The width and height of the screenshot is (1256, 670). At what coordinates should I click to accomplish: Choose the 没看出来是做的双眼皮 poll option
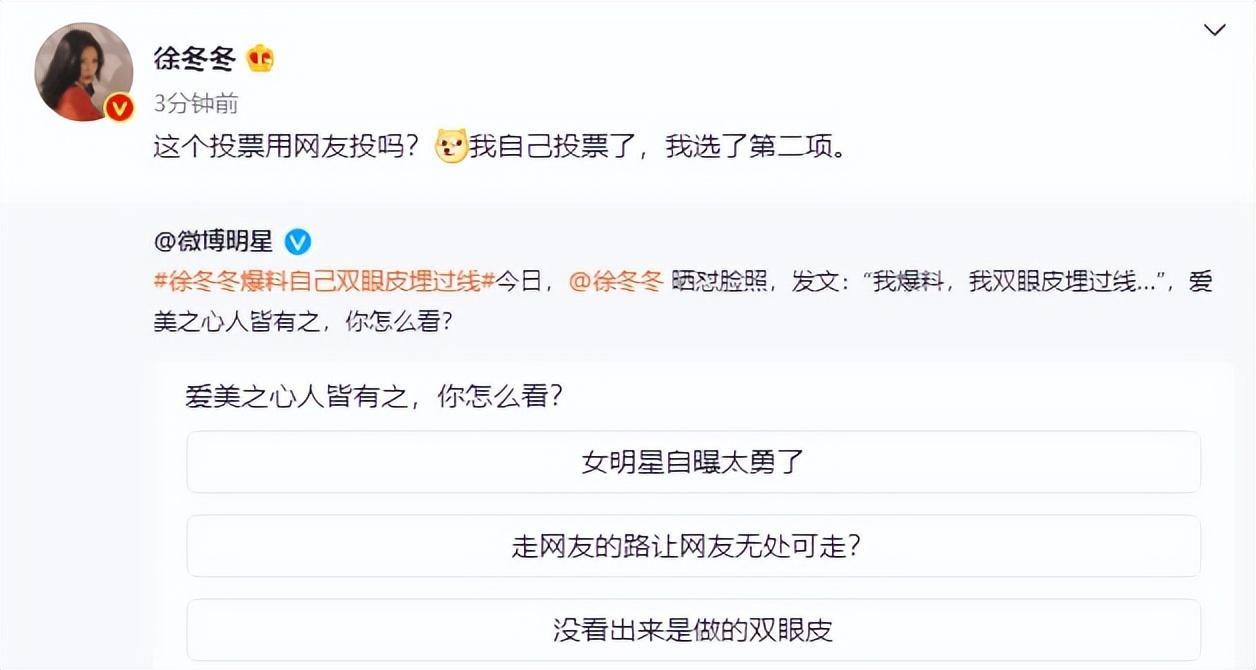tap(693, 630)
